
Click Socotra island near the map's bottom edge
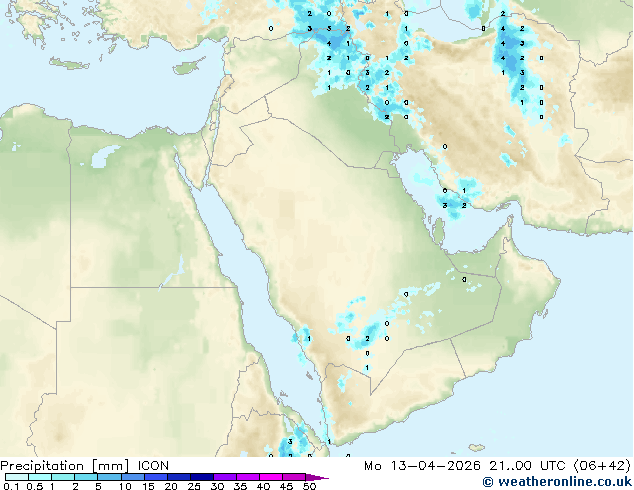coord(477,448)
